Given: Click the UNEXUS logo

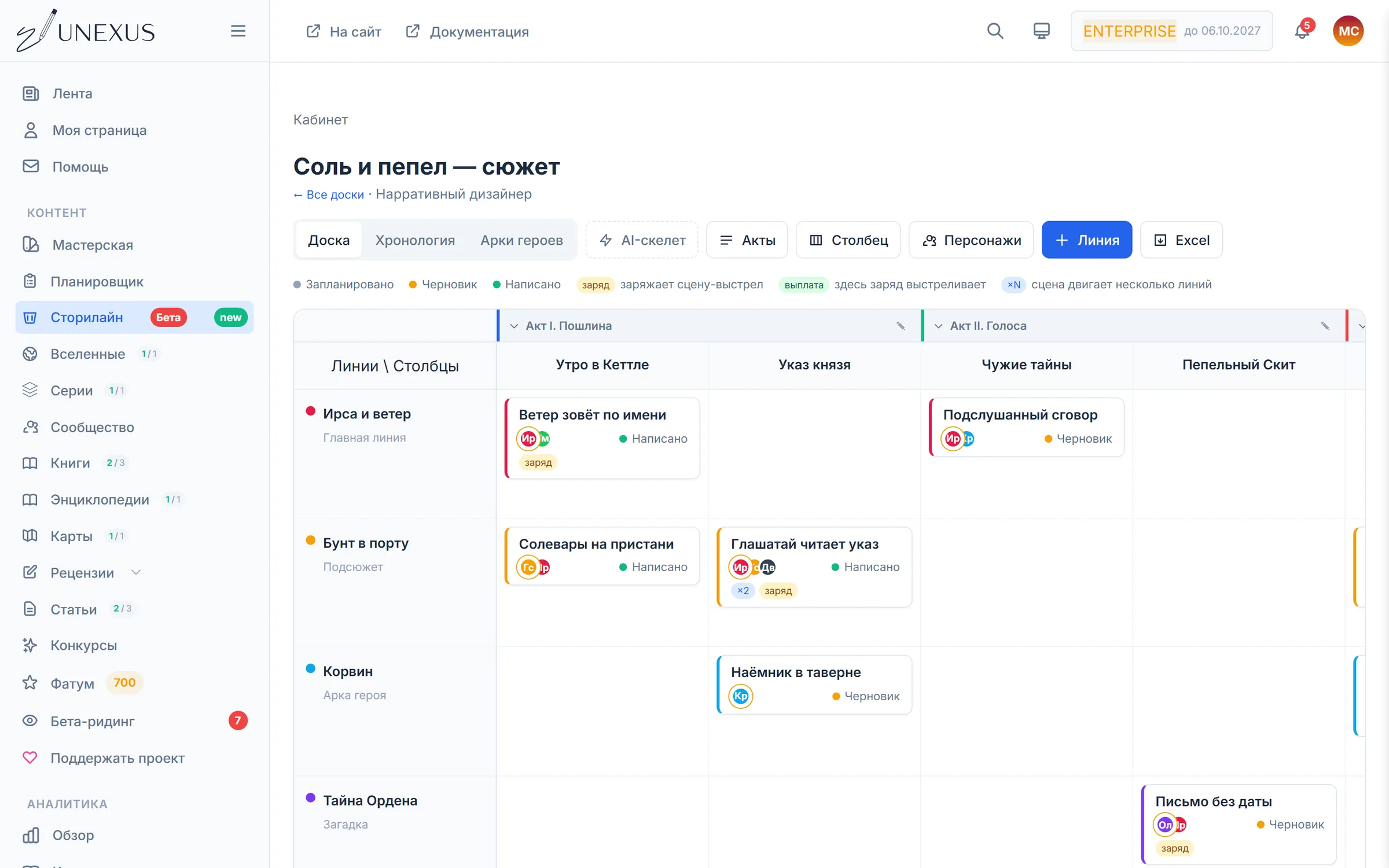Looking at the screenshot, I should pyautogui.click(x=86, y=31).
